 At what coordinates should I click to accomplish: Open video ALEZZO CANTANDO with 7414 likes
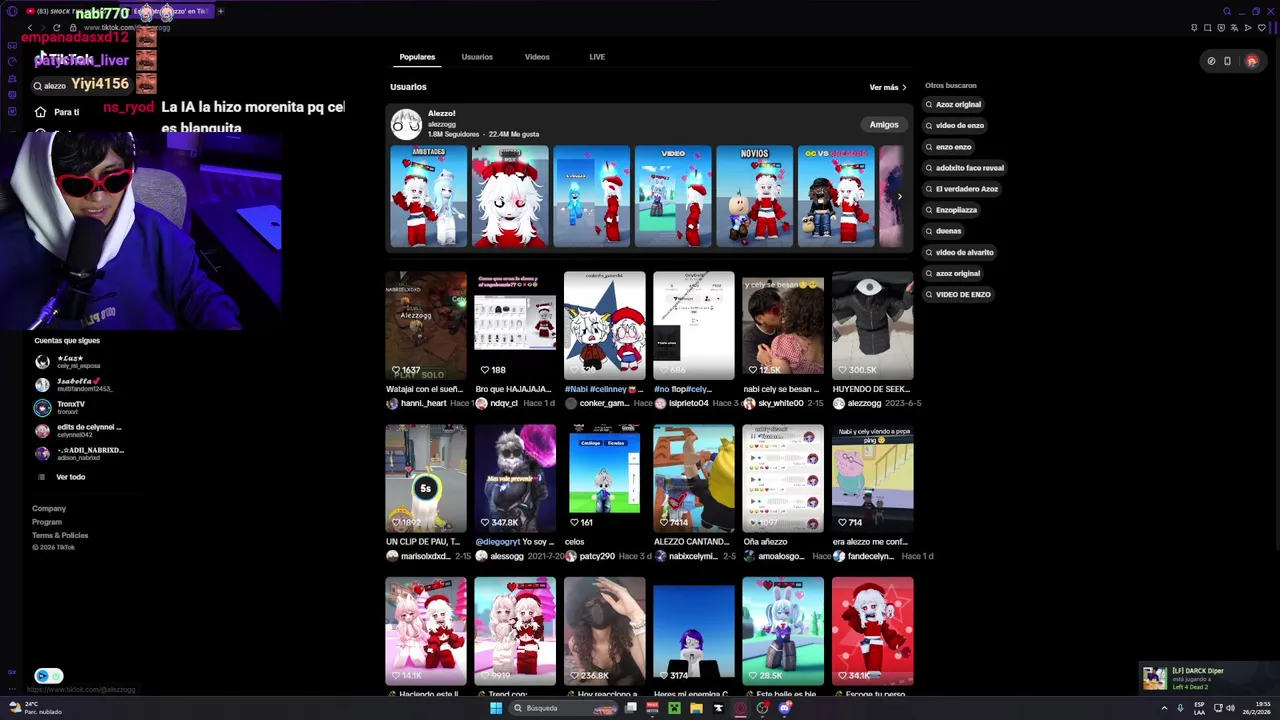(x=694, y=478)
